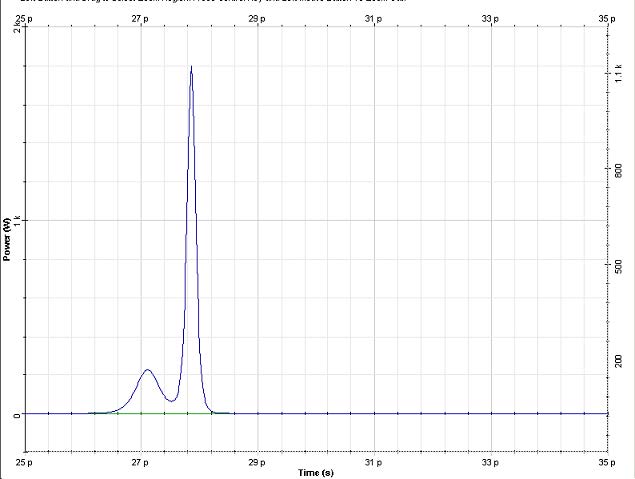
Task: Click the "29 p" label on the bottom axis
Action: [x=257, y=462]
